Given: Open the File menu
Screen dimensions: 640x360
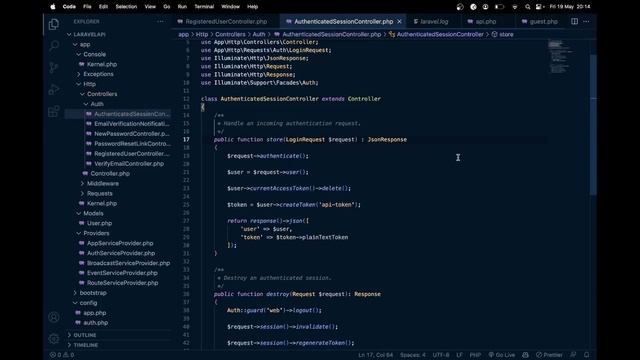Looking at the screenshot, I should (87, 7).
